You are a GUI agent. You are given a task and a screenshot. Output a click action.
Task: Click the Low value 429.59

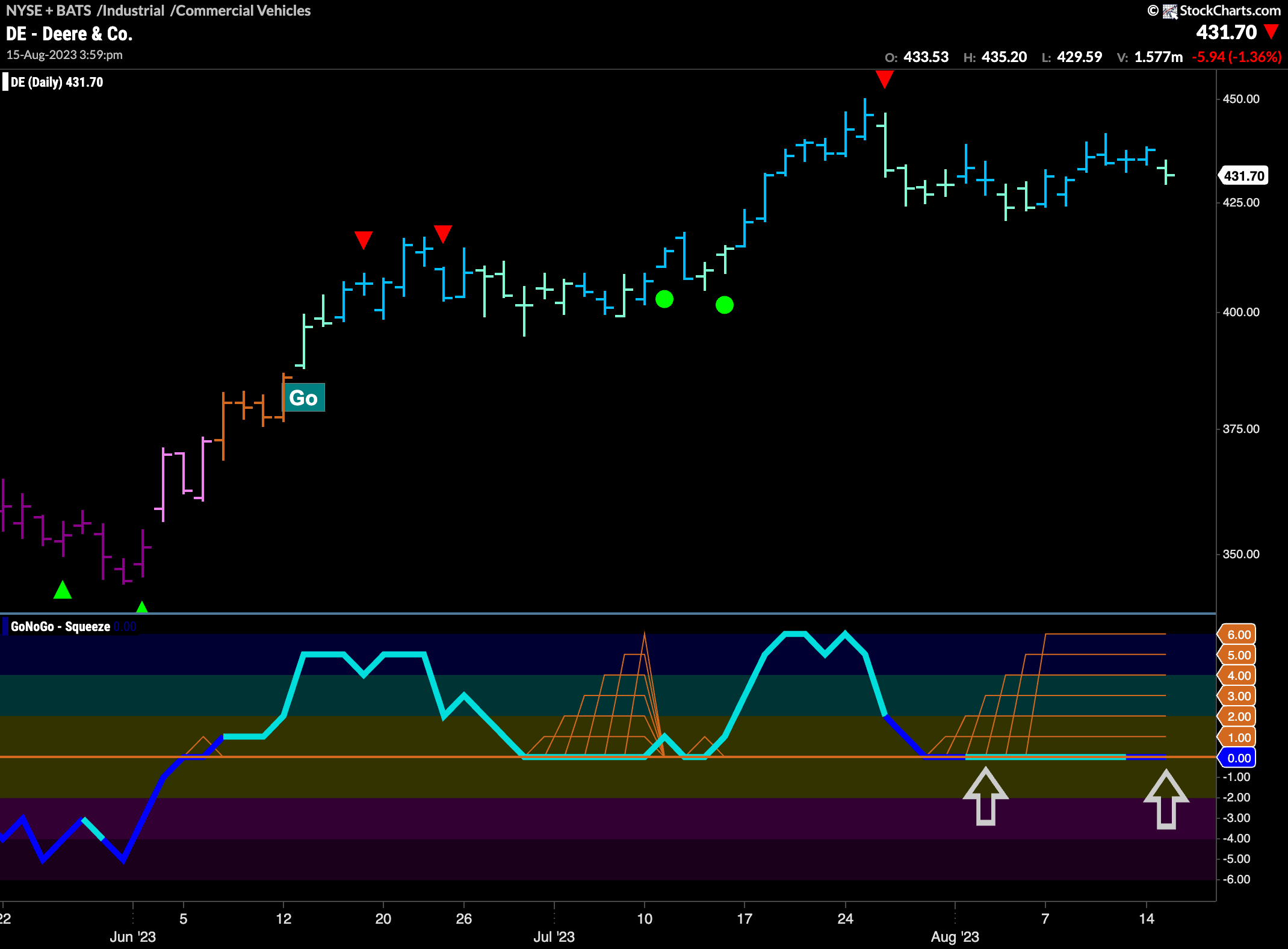pos(1080,57)
